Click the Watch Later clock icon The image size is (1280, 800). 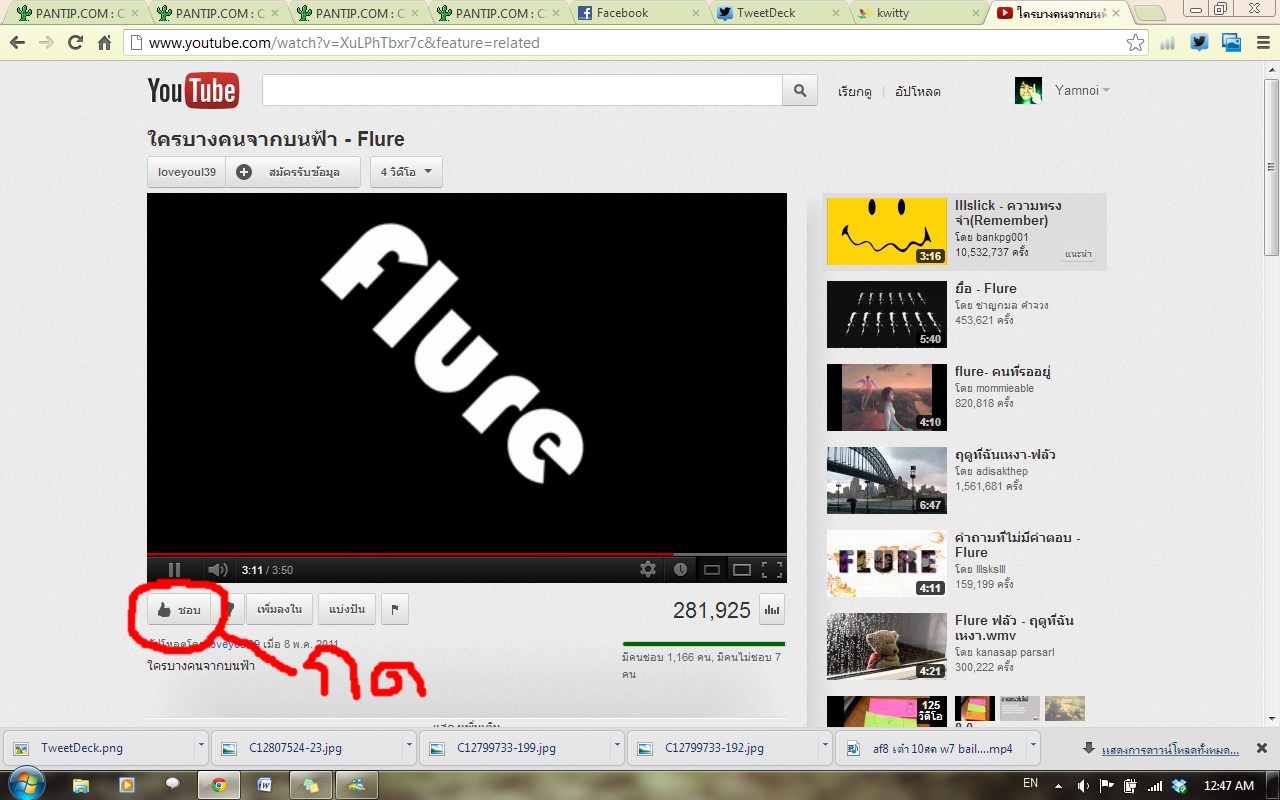(680, 570)
